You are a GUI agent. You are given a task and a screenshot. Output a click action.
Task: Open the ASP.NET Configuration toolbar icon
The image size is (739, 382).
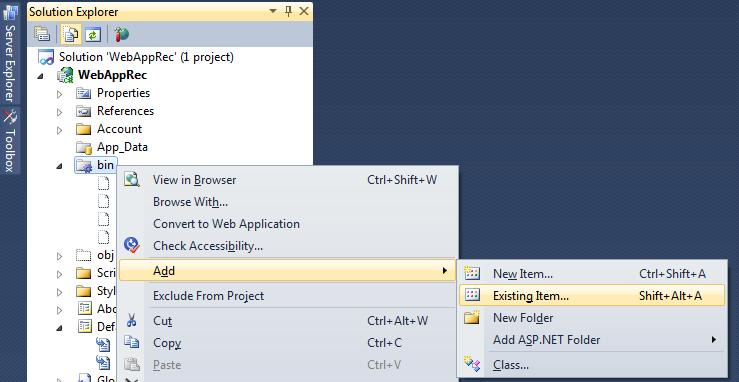pyautogui.click(x=121, y=34)
